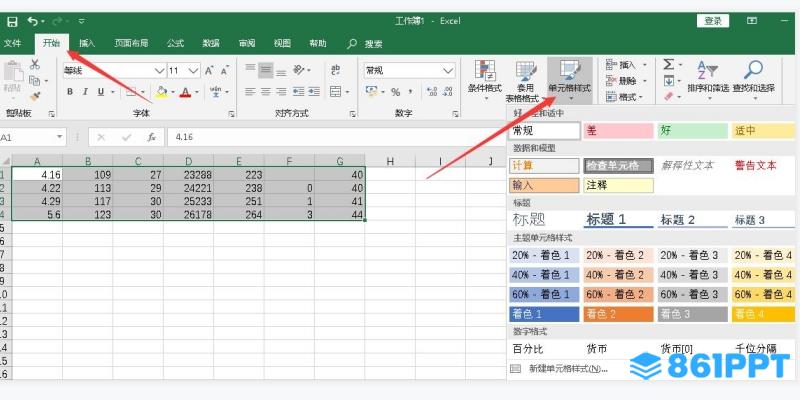Image resolution: width=800 pixels, height=400 pixels.
Task: Wrap text using the abc icon
Action: (x=336, y=70)
